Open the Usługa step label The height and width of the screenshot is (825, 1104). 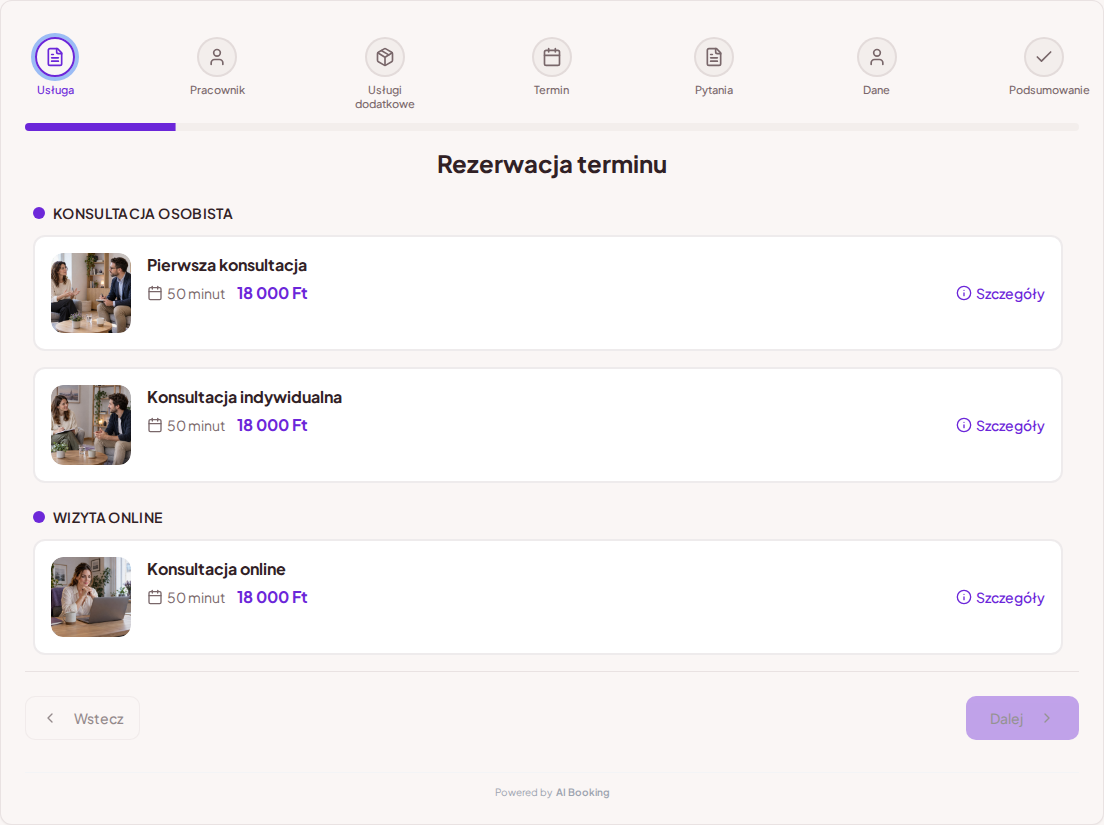(x=56, y=90)
